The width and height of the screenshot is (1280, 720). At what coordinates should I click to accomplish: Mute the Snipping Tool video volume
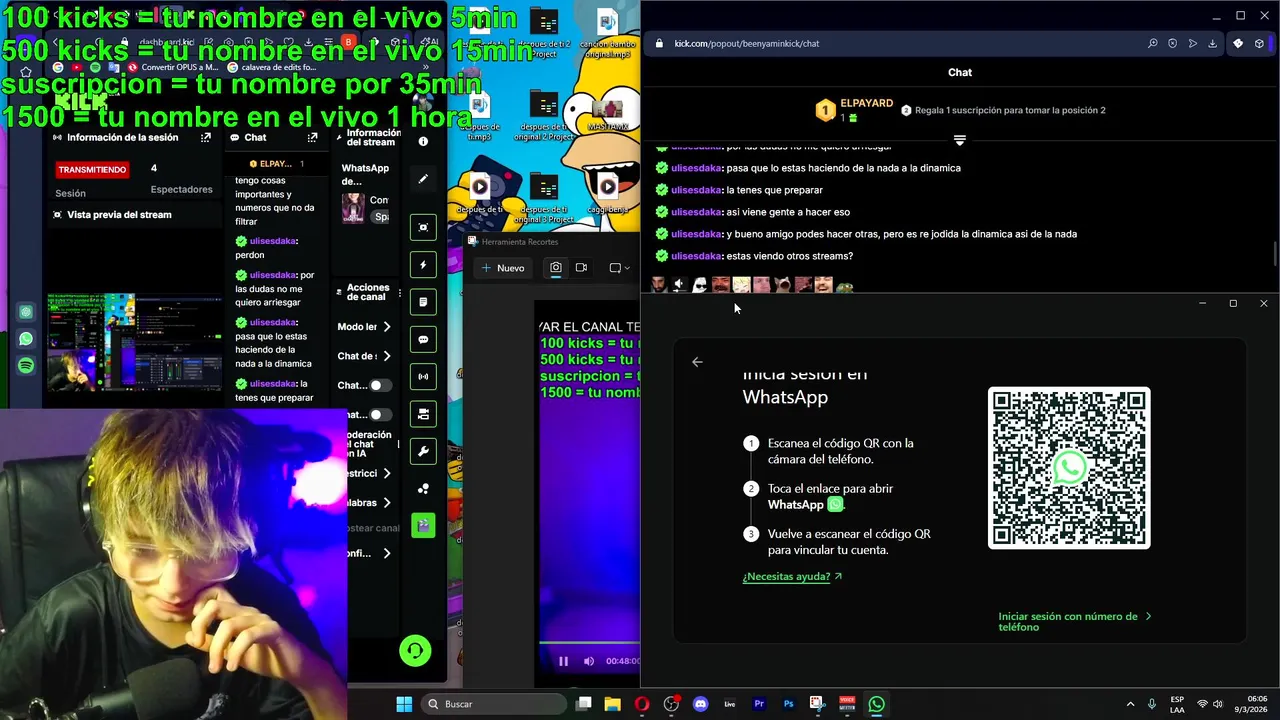point(588,661)
